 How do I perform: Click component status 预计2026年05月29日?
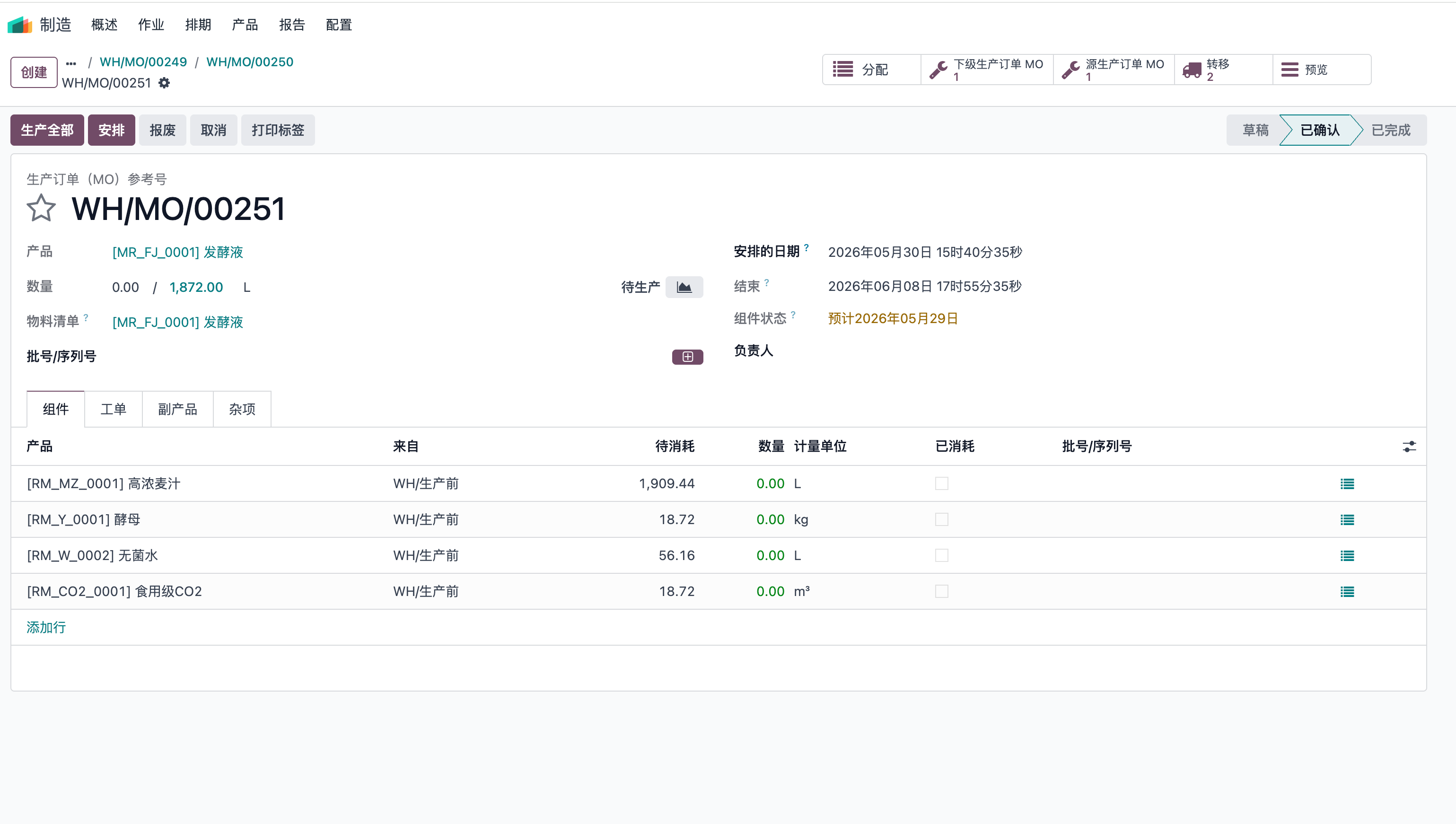[893, 319]
